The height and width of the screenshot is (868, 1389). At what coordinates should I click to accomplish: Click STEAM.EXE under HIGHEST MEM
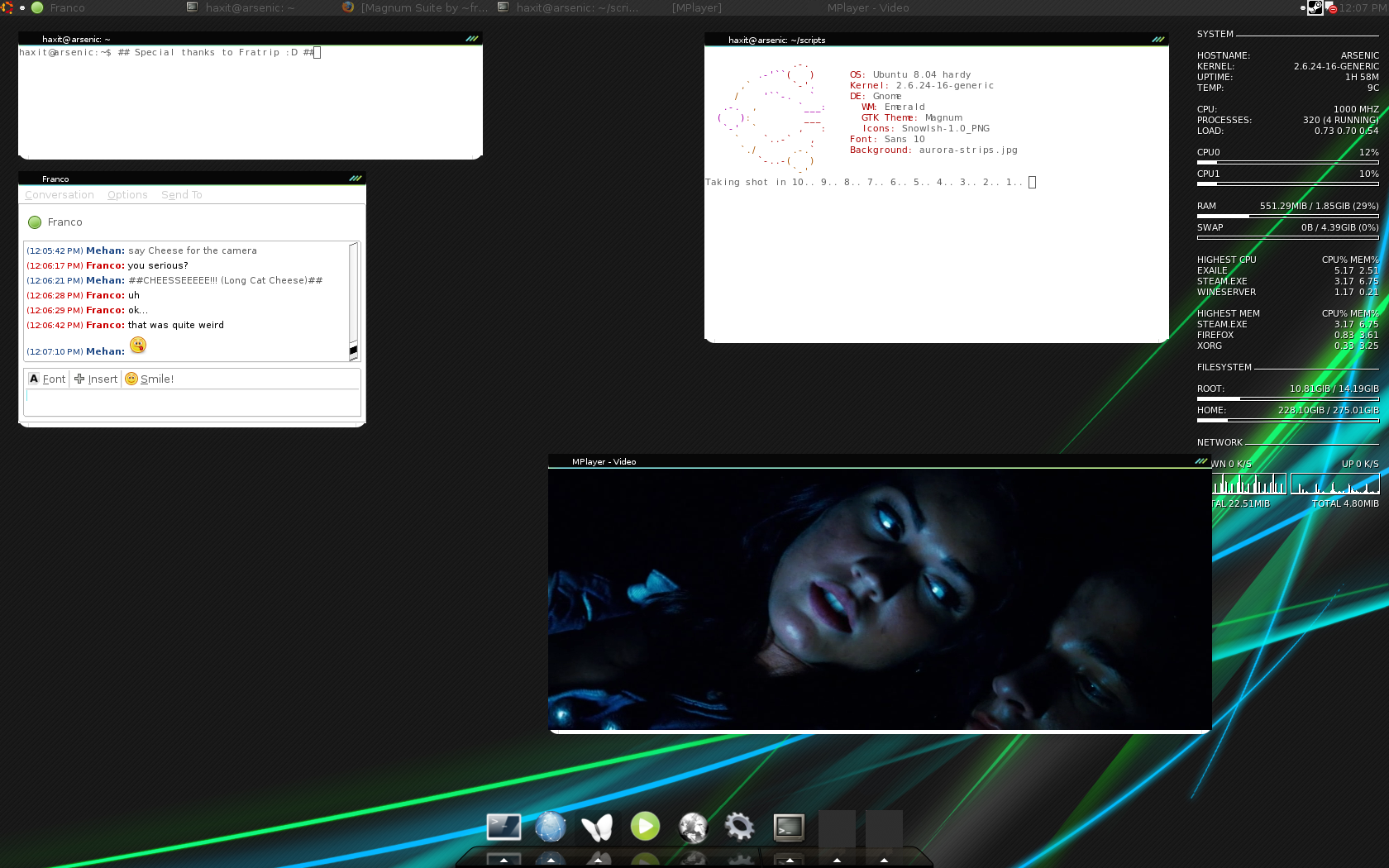[1288, 324]
